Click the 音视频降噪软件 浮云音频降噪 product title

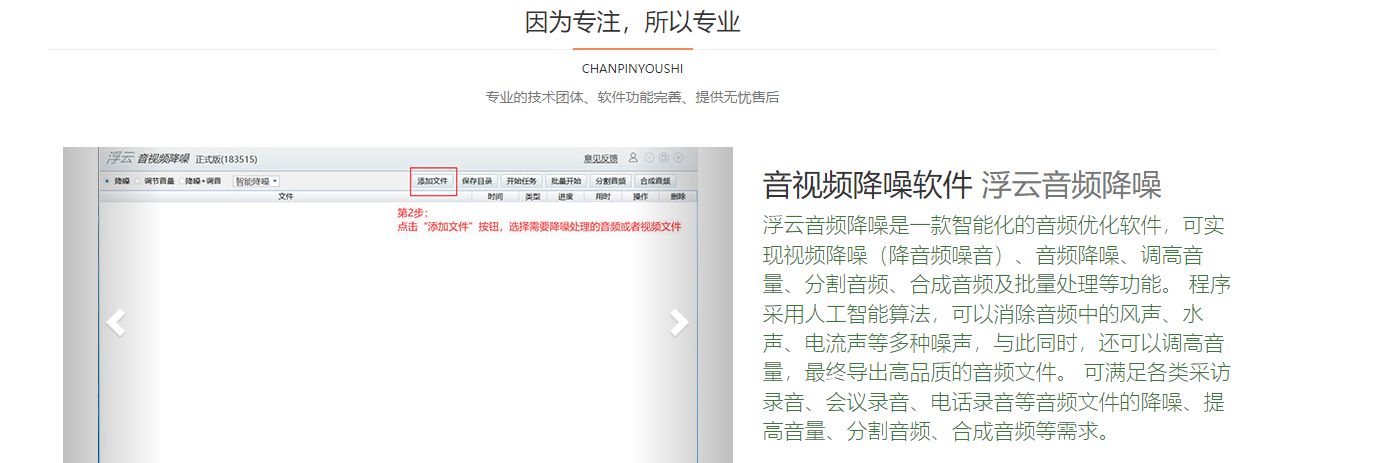tap(962, 185)
